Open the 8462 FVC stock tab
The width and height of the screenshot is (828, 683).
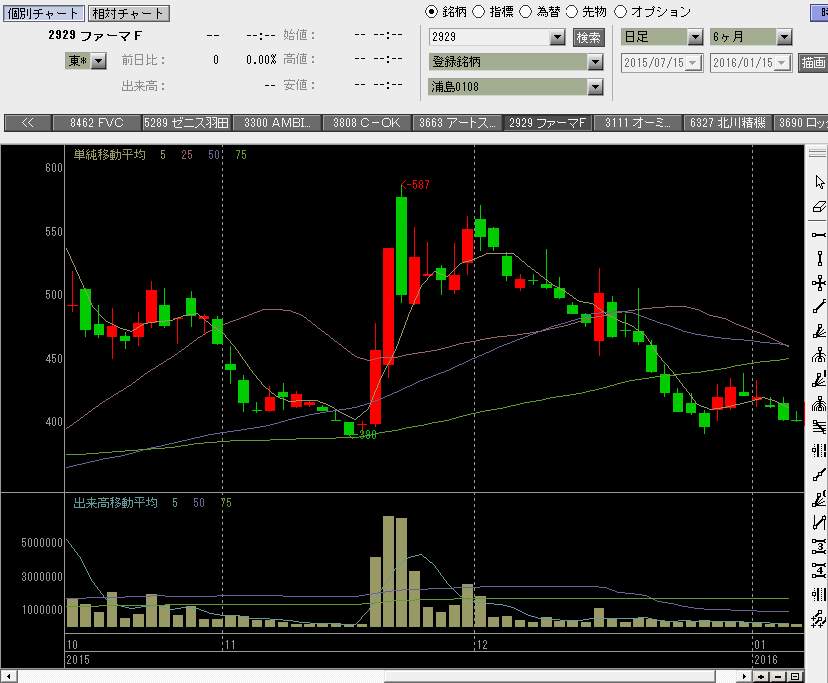coord(97,123)
